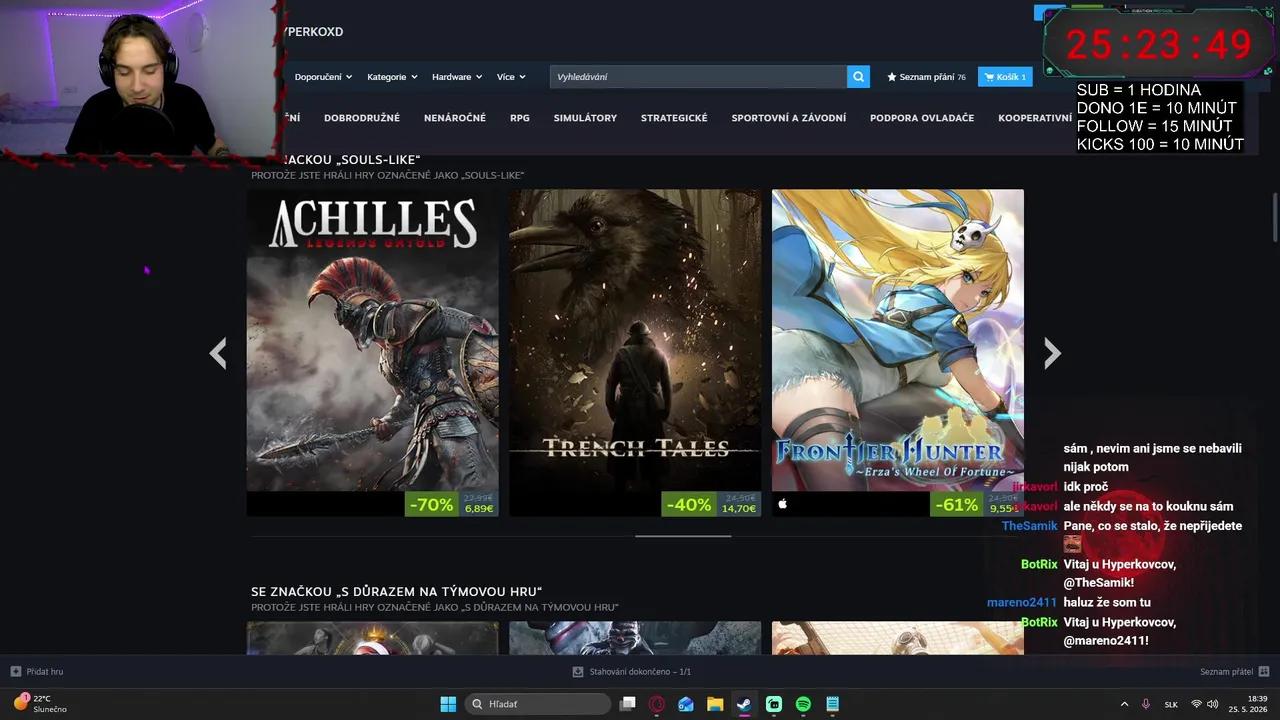Open the Stahování dokončeno downloads status
The image size is (1280, 720).
tap(632, 672)
